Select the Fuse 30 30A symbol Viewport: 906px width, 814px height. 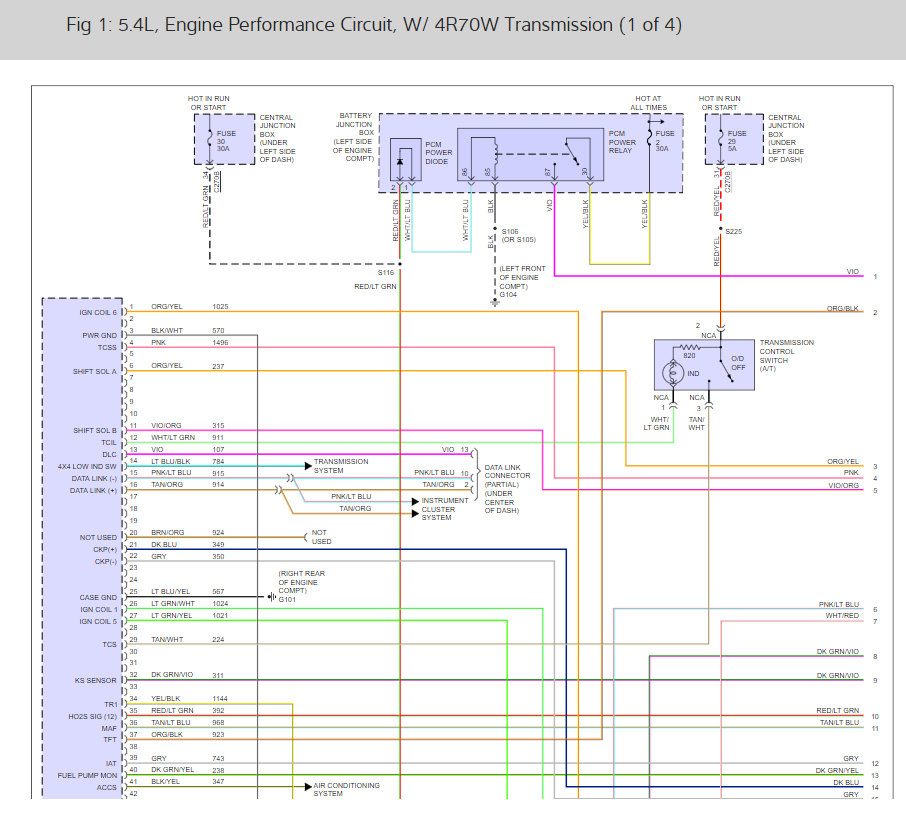(x=209, y=139)
